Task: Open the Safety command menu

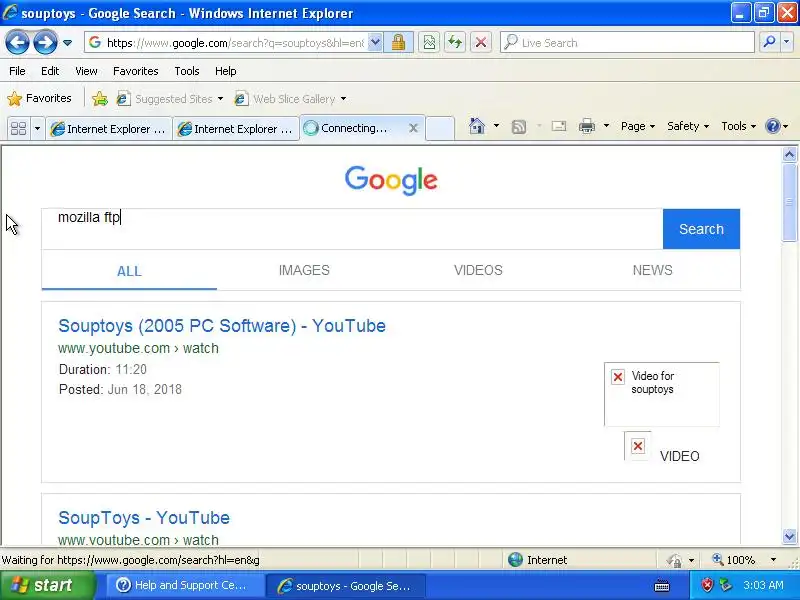Action: pos(688,126)
